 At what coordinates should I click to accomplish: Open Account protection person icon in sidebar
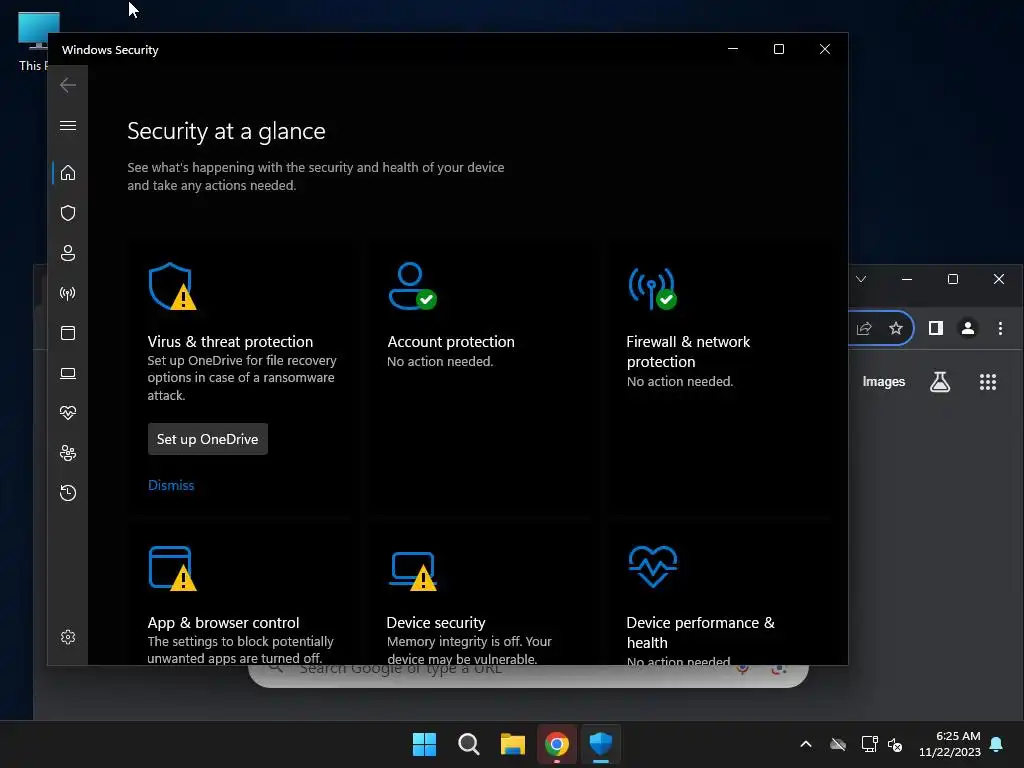tap(68, 253)
